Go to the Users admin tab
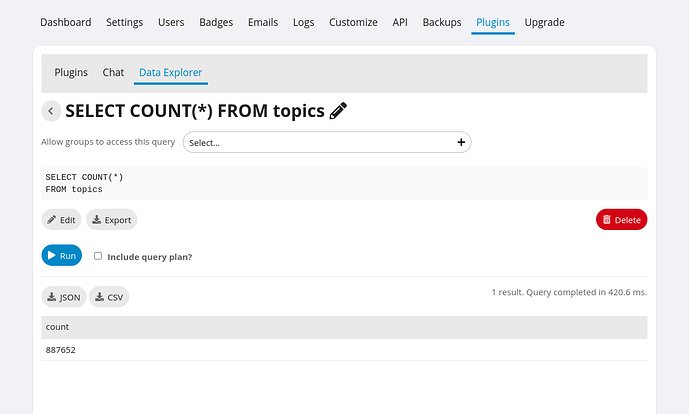This screenshot has height=414, width=689. click(x=171, y=22)
